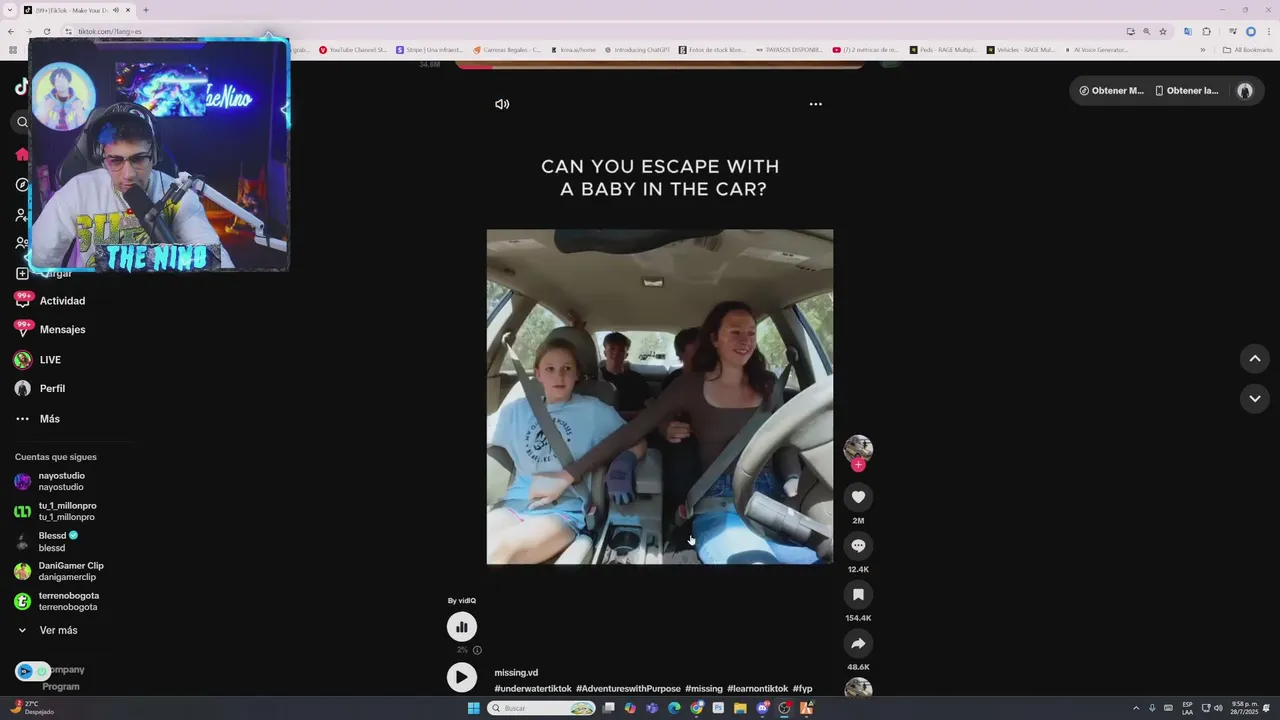
Task: Open taskbar clock showing 9:58 p. m.
Action: point(1245,708)
